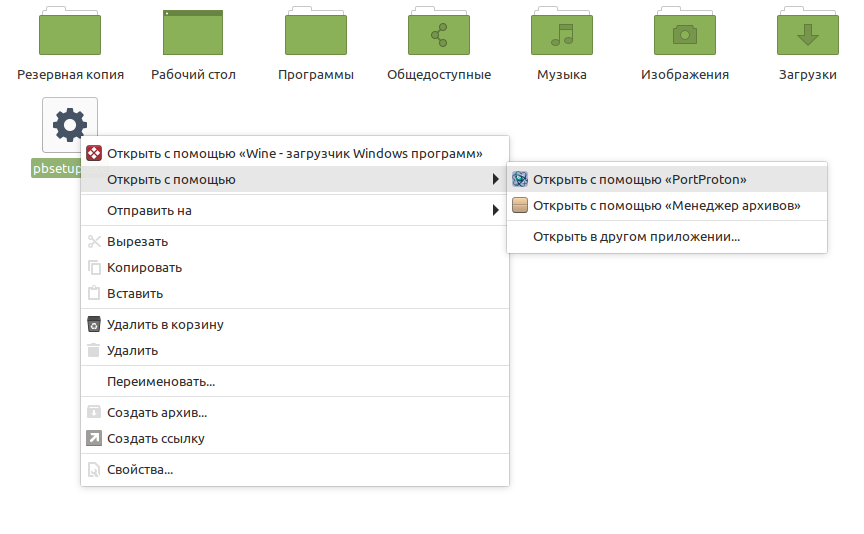Click the Резервная копия folder label

pos(71,74)
